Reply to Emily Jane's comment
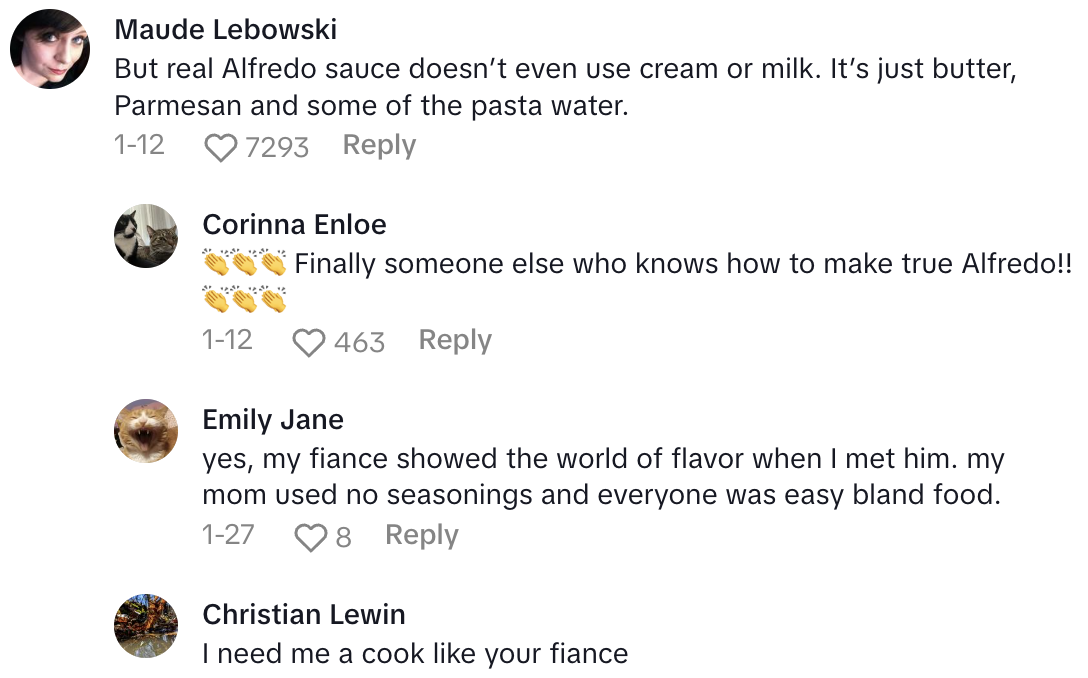The width and height of the screenshot is (1088, 678). pyautogui.click(x=421, y=536)
